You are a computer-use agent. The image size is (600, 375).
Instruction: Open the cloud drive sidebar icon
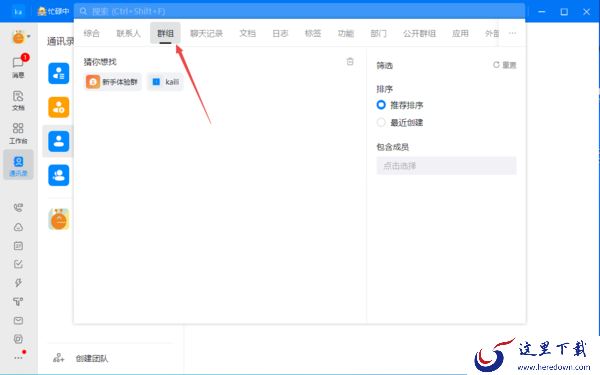point(18,227)
